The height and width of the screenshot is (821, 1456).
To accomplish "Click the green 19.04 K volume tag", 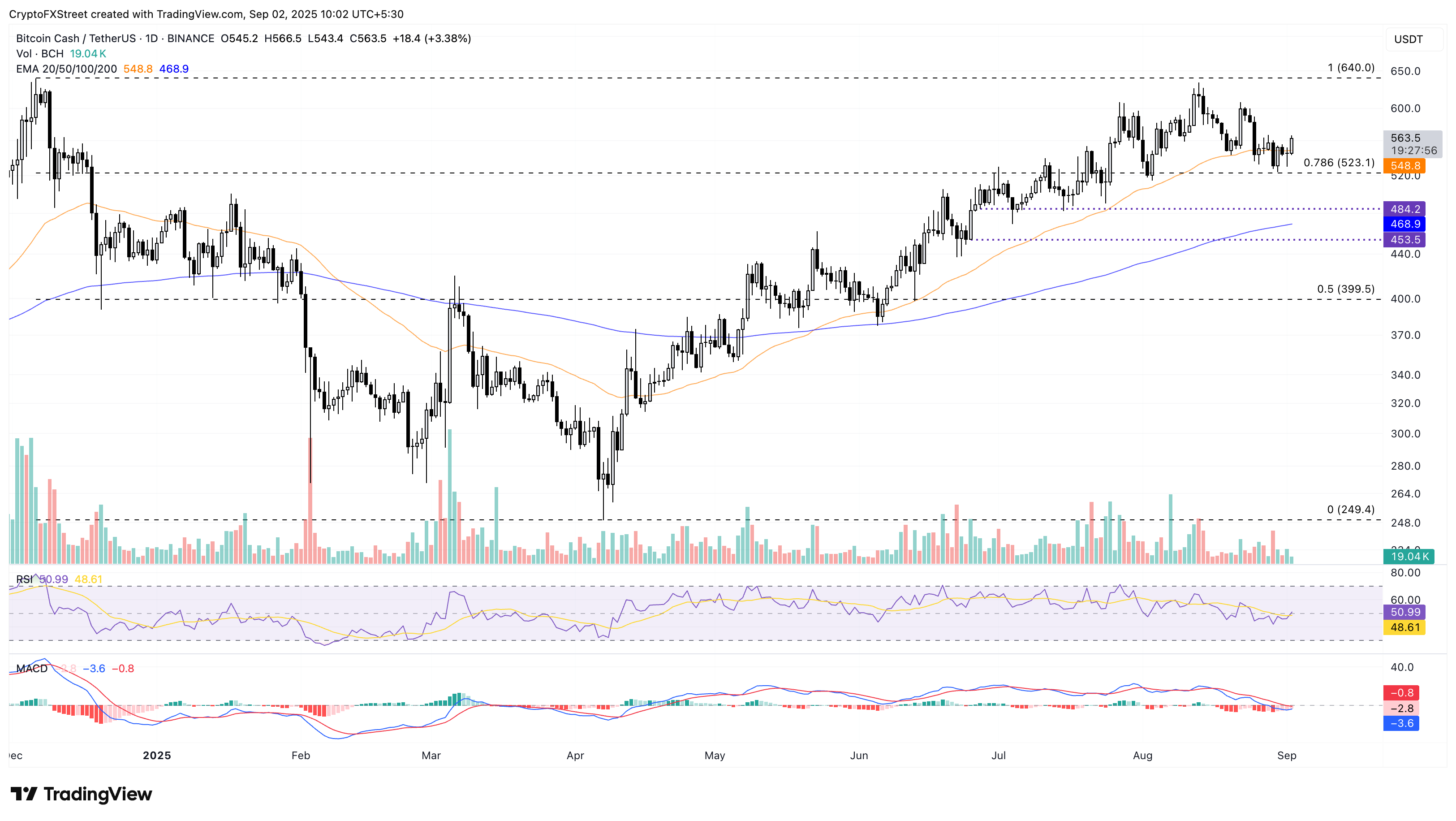I will pyautogui.click(x=1409, y=557).
